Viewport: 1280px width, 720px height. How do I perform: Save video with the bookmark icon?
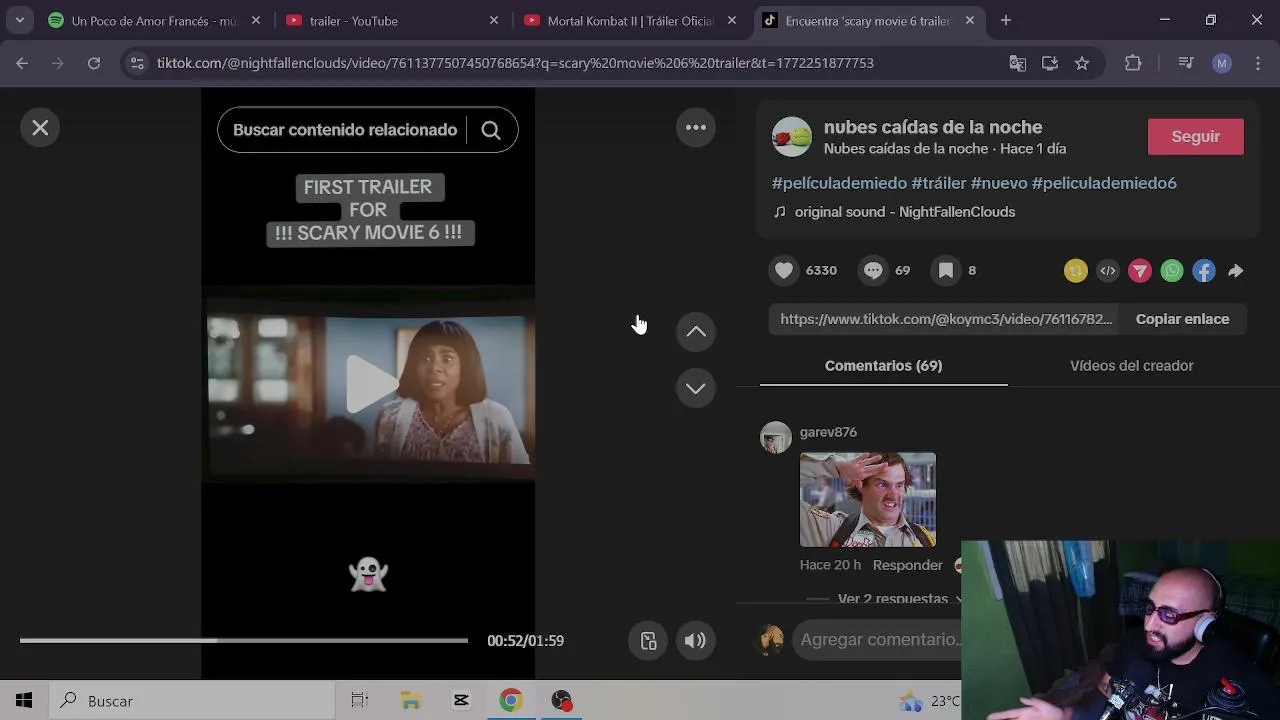[945, 270]
